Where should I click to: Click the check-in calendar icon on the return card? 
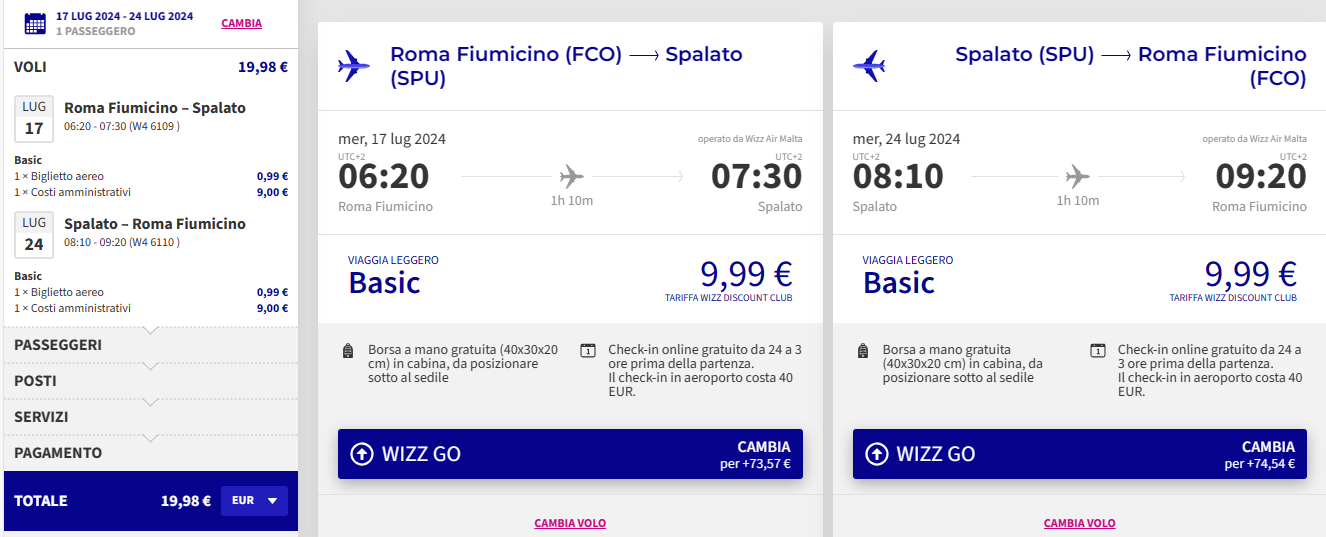pos(1098,351)
